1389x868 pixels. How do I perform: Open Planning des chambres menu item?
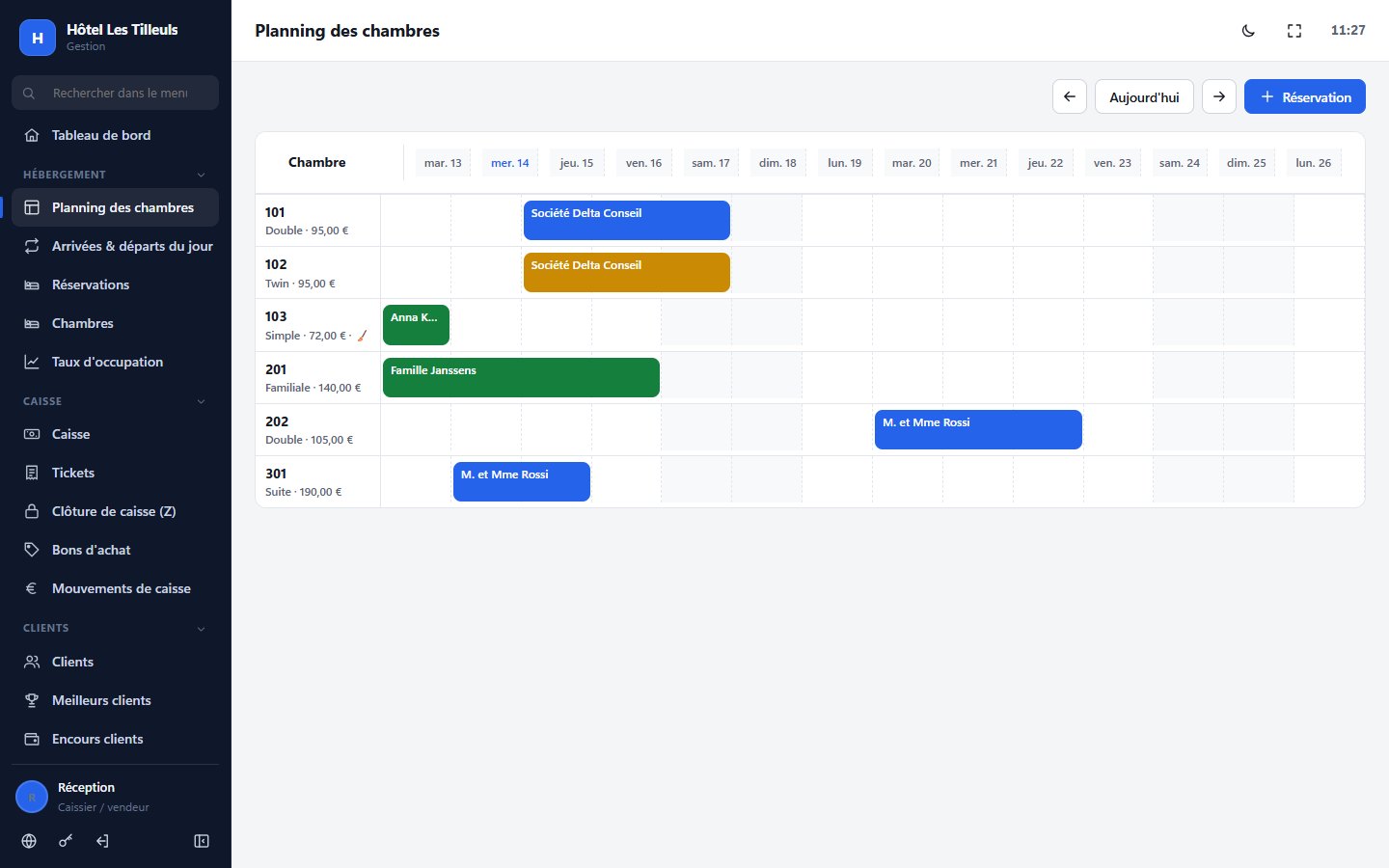click(115, 207)
